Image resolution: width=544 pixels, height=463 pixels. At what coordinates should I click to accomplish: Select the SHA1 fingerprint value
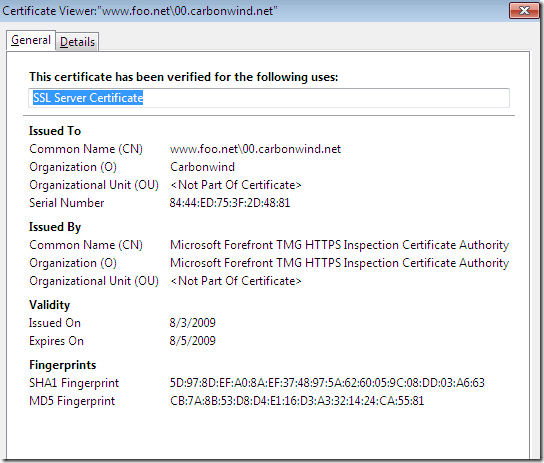(327, 383)
